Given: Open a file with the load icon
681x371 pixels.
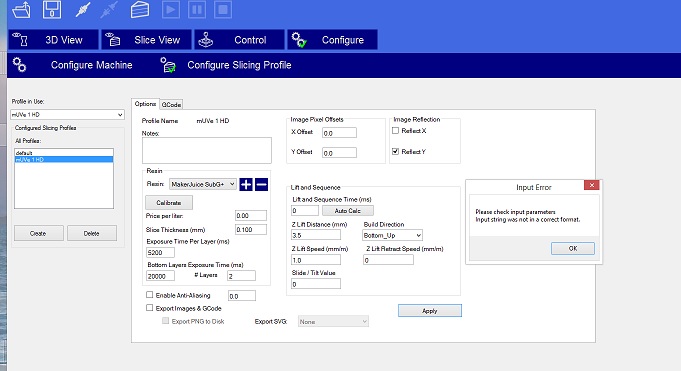Looking at the screenshot, I should [x=21, y=10].
